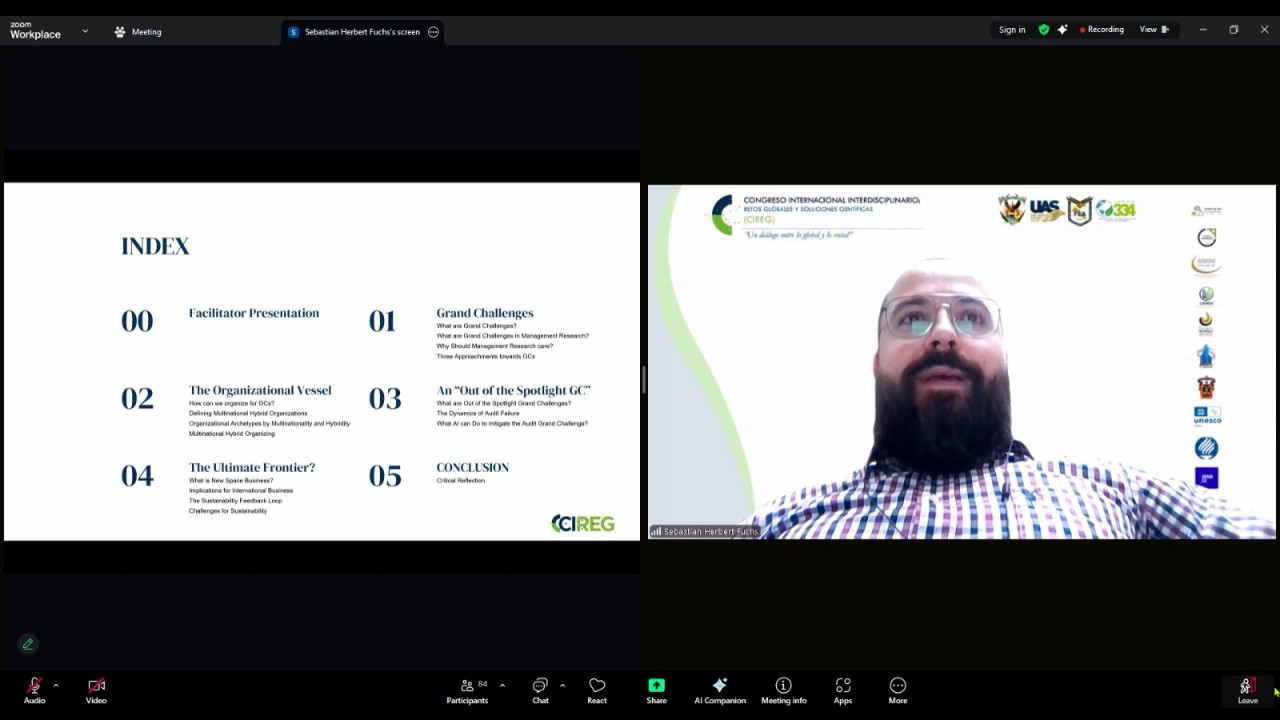Expand the Chat options chevron
This screenshot has width=1280, height=720.
562,685
